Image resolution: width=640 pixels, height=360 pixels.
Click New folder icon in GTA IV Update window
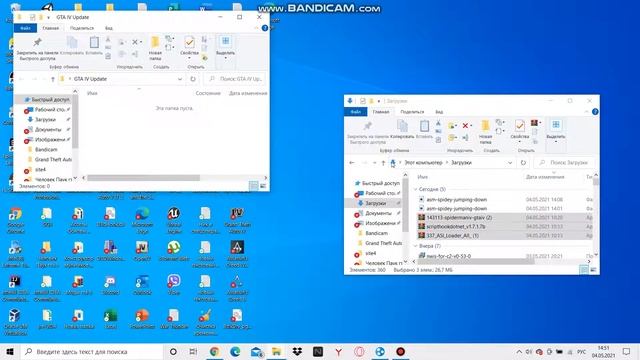coord(155,42)
